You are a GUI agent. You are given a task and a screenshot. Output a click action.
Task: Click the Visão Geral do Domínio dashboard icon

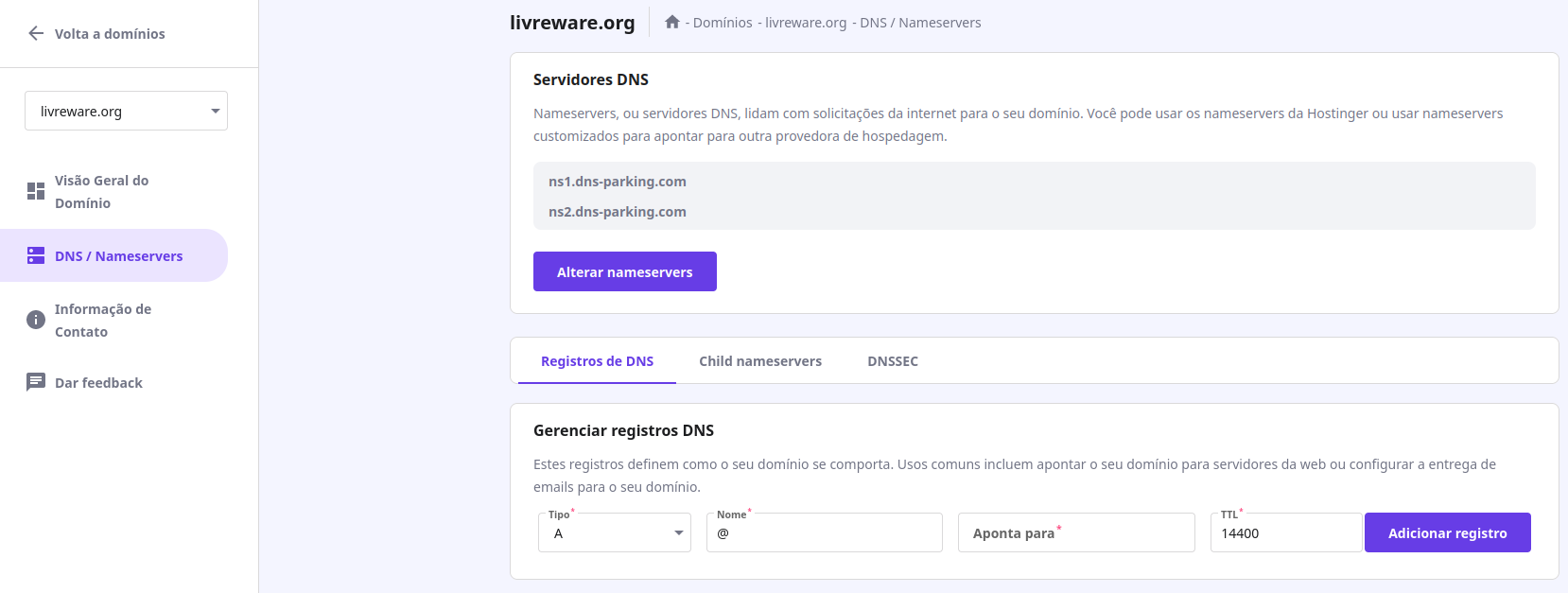(x=36, y=191)
